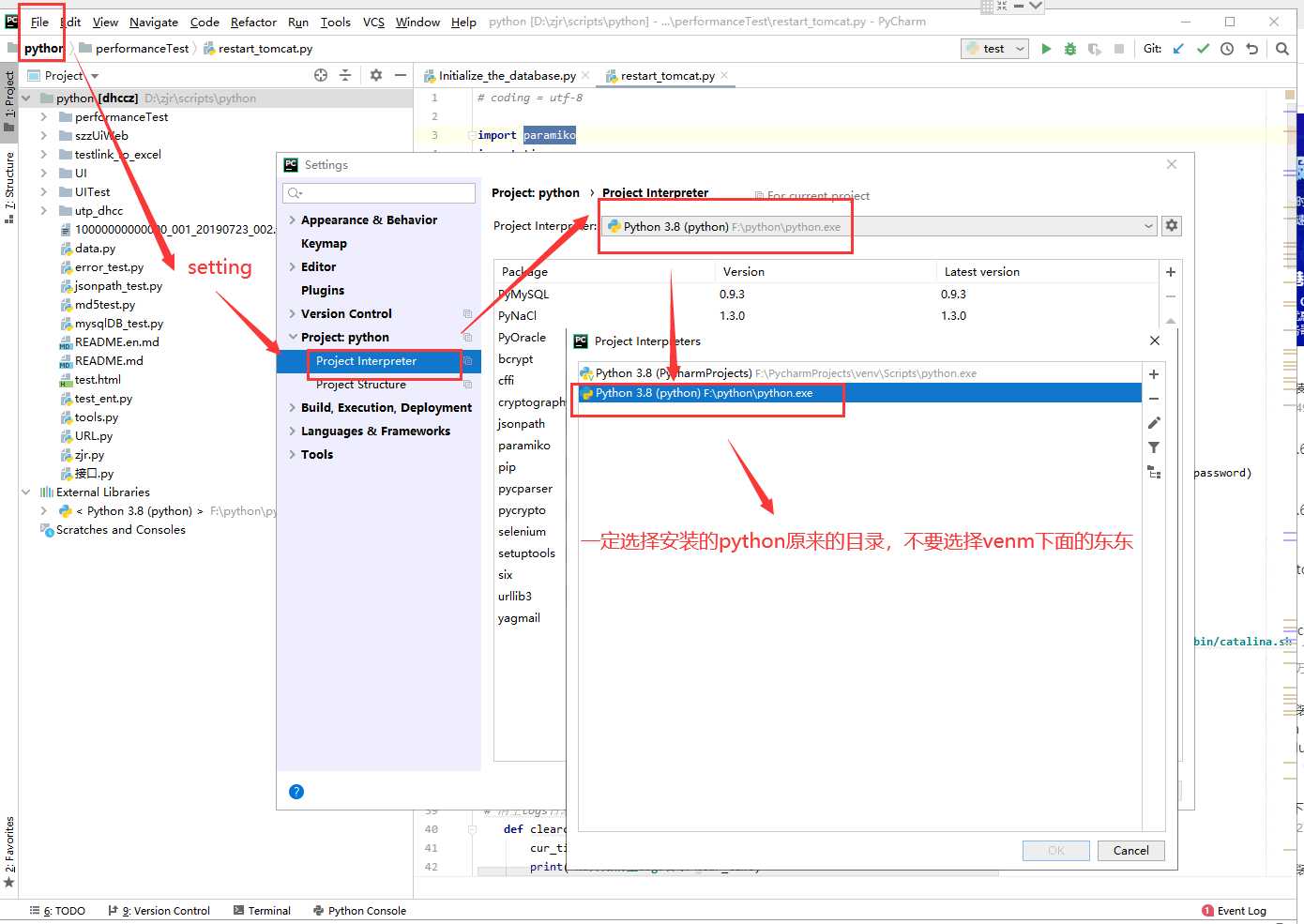Remove selected interpreter with minus icon
The width and height of the screenshot is (1304, 924).
[1154, 399]
